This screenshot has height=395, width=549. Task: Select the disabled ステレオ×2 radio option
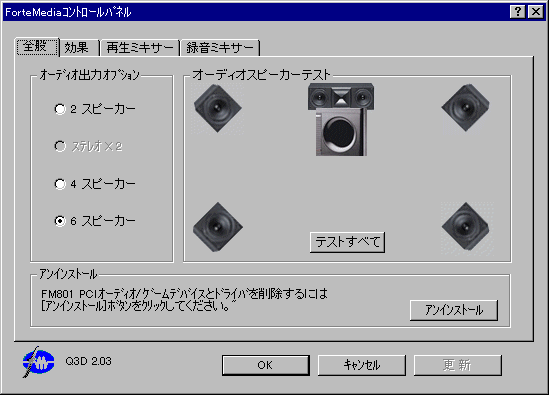[x=88, y=146]
